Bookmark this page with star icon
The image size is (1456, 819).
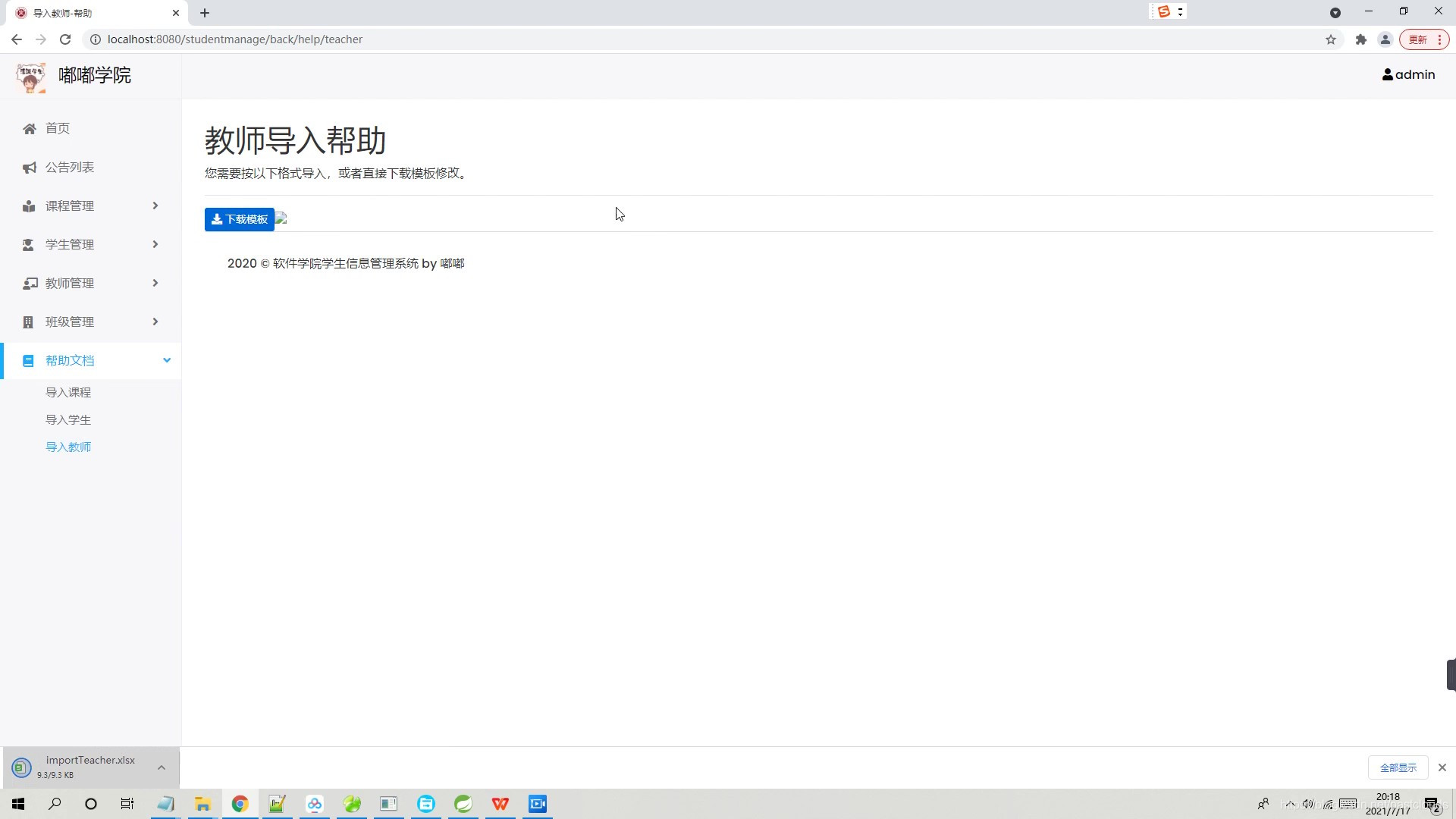pos(1331,40)
